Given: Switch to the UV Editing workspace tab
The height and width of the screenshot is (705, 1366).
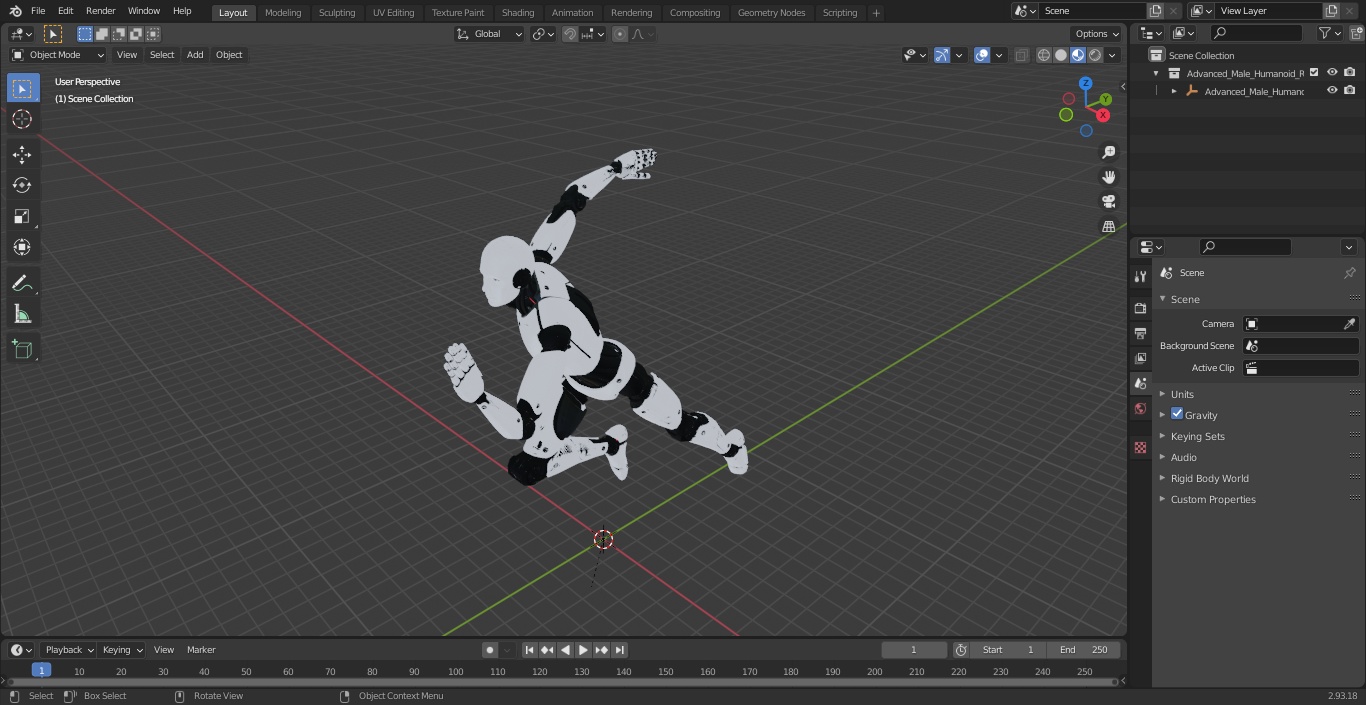Looking at the screenshot, I should pyautogui.click(x=393, y=12).
